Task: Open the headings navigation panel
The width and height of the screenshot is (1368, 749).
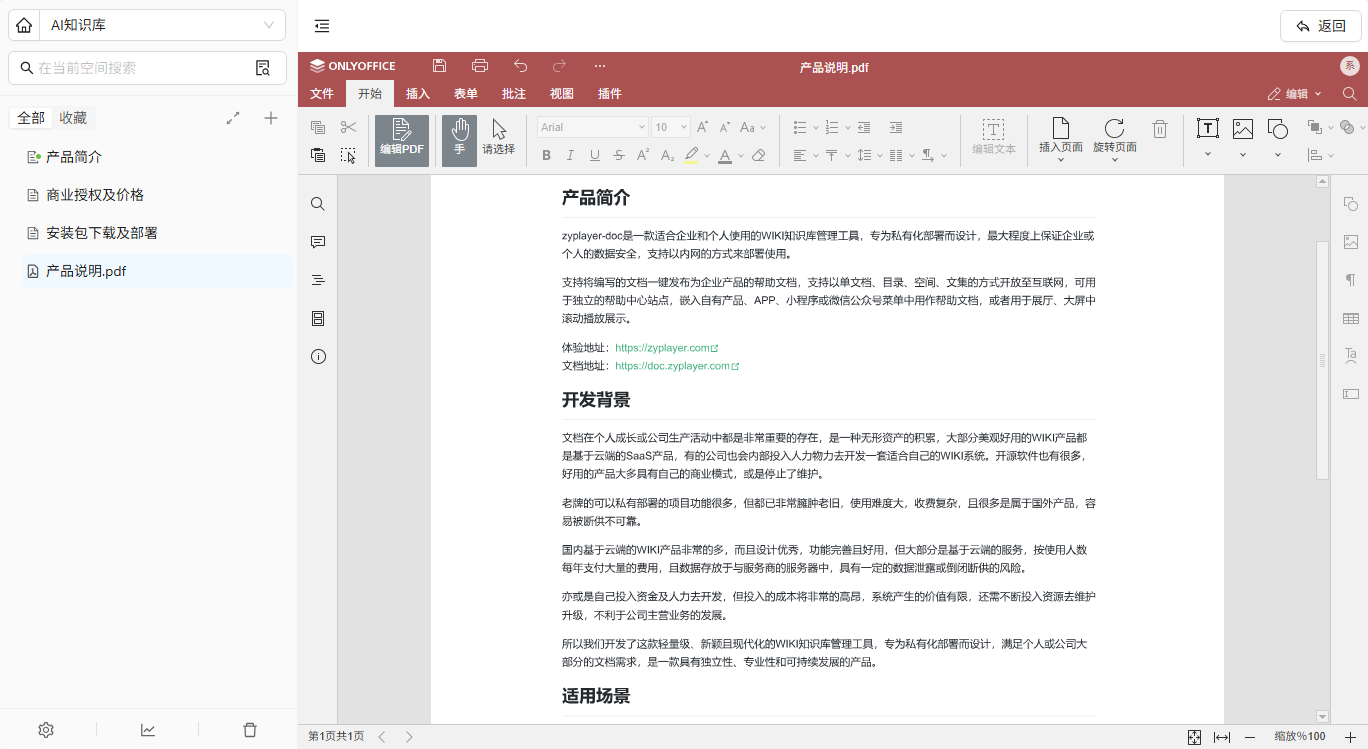Action: click(x=318, y=280)
